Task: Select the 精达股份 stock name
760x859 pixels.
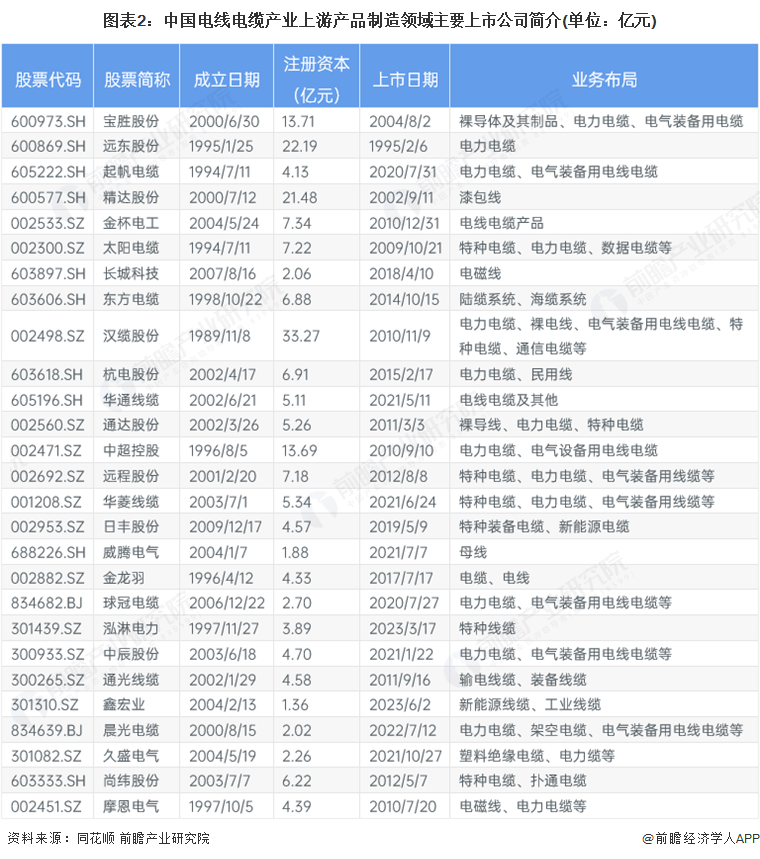Action: tap(131, 197)
